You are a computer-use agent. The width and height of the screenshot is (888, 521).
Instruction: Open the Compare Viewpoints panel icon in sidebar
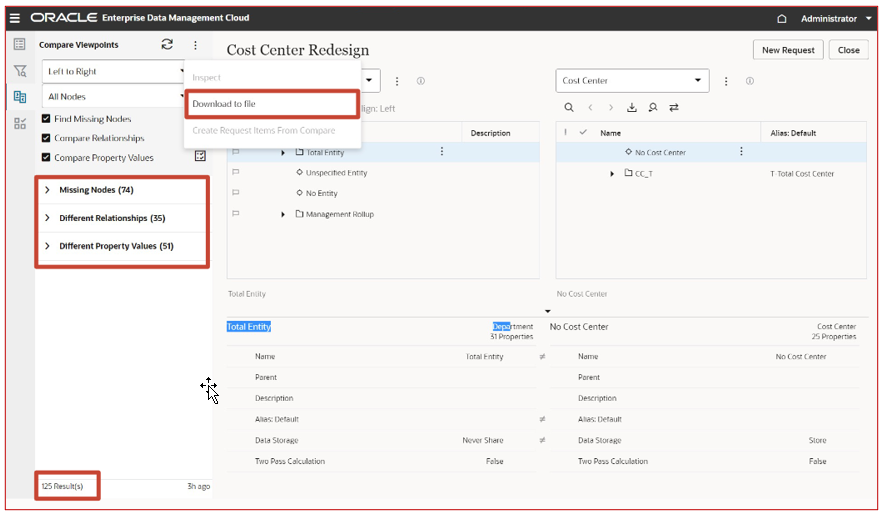20,97
